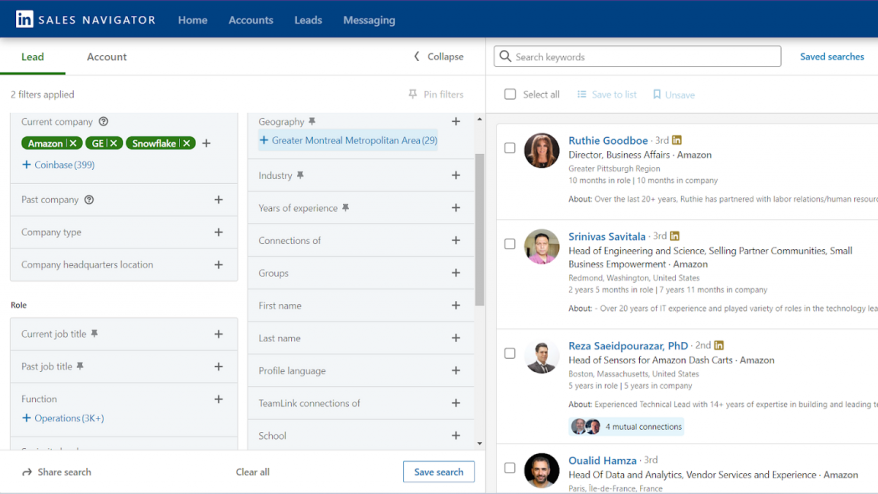Toggle the Select all checkbox

(x=510, y=95)
